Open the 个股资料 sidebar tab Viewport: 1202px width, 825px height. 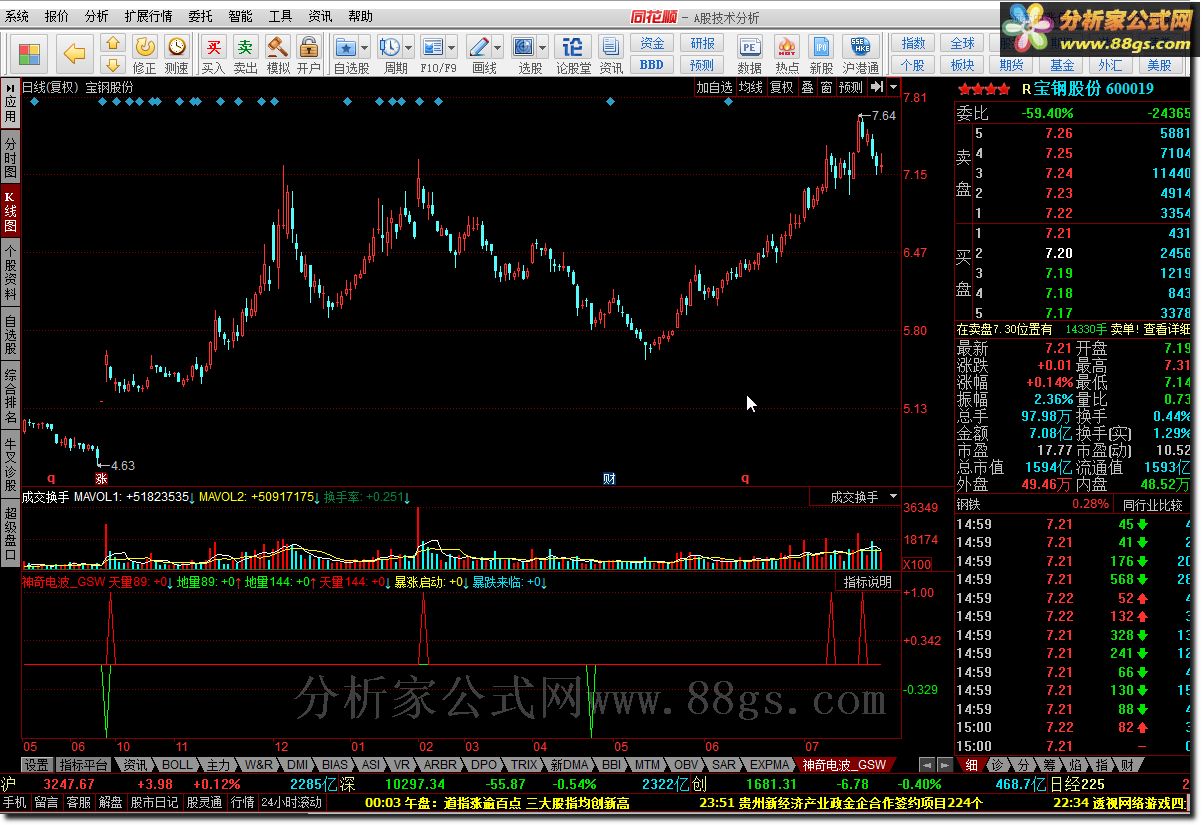click(x=10, y=272)
